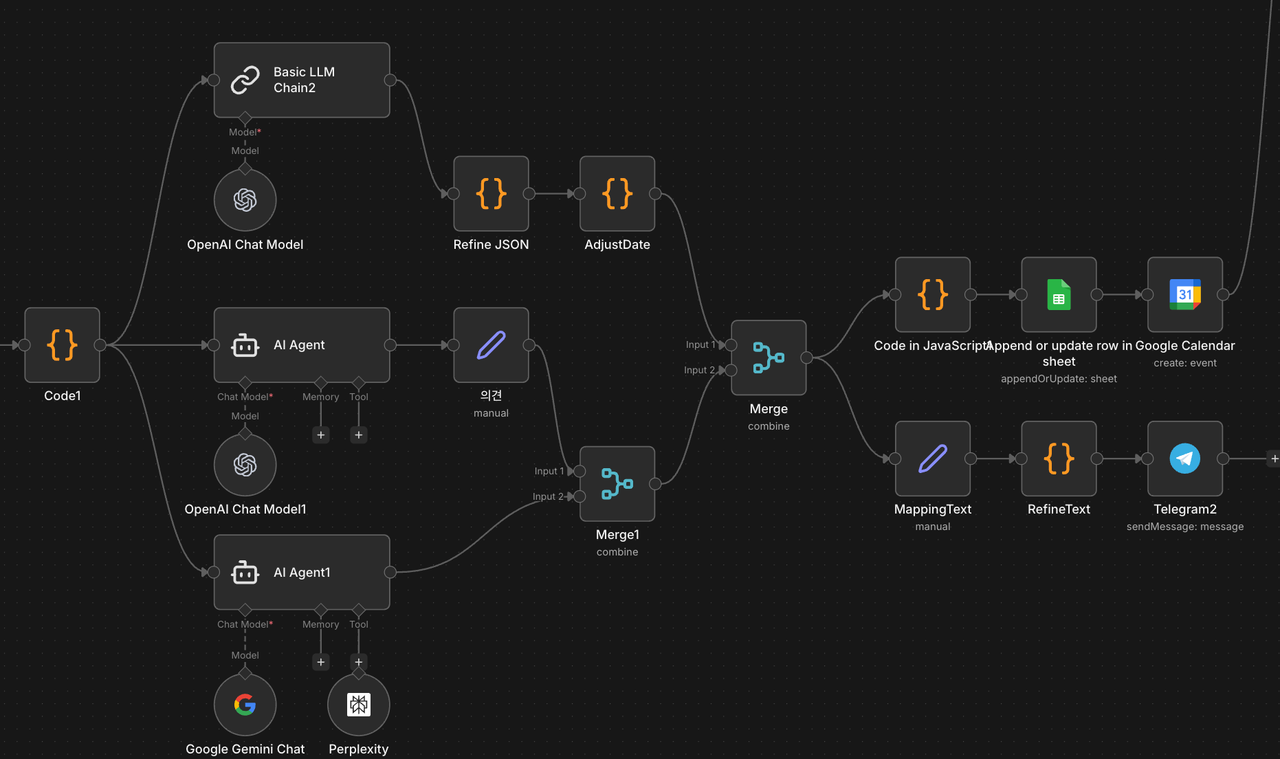
Task: Add Memory to AI Agent1
Action: [x=321, y=662]
